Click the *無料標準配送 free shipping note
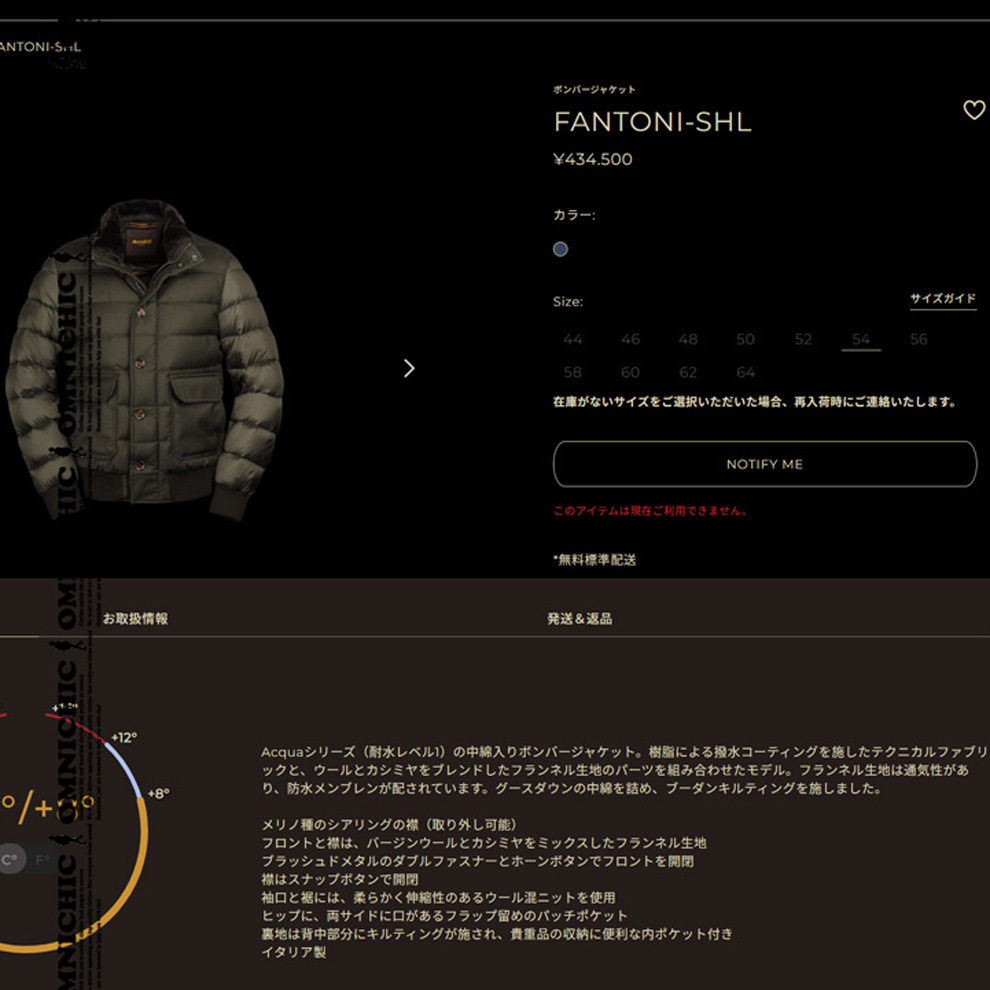The height and width of the screenshot is (990, 990). [x=594, y=560]
